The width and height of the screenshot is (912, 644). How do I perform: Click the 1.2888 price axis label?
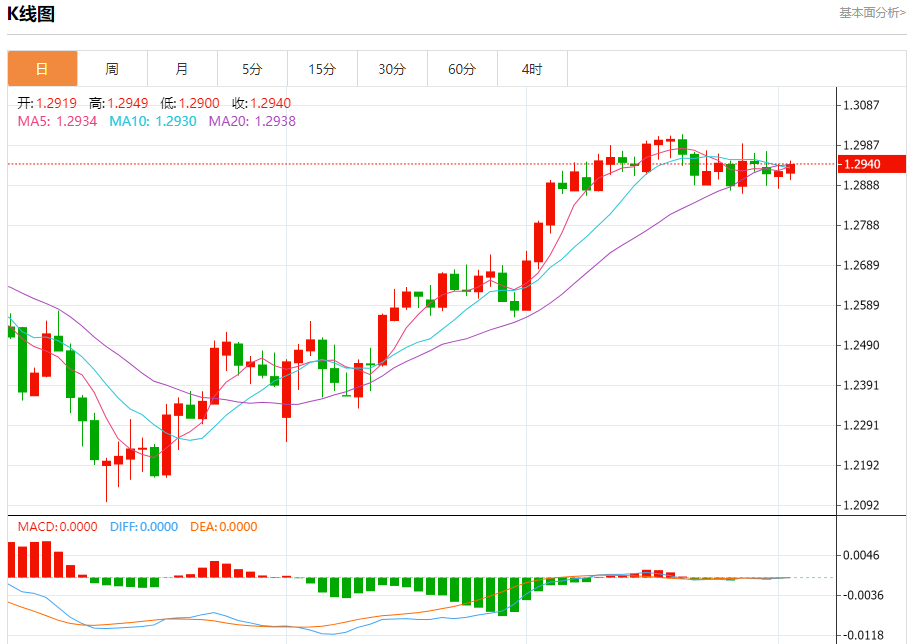(x=861, y=186)
